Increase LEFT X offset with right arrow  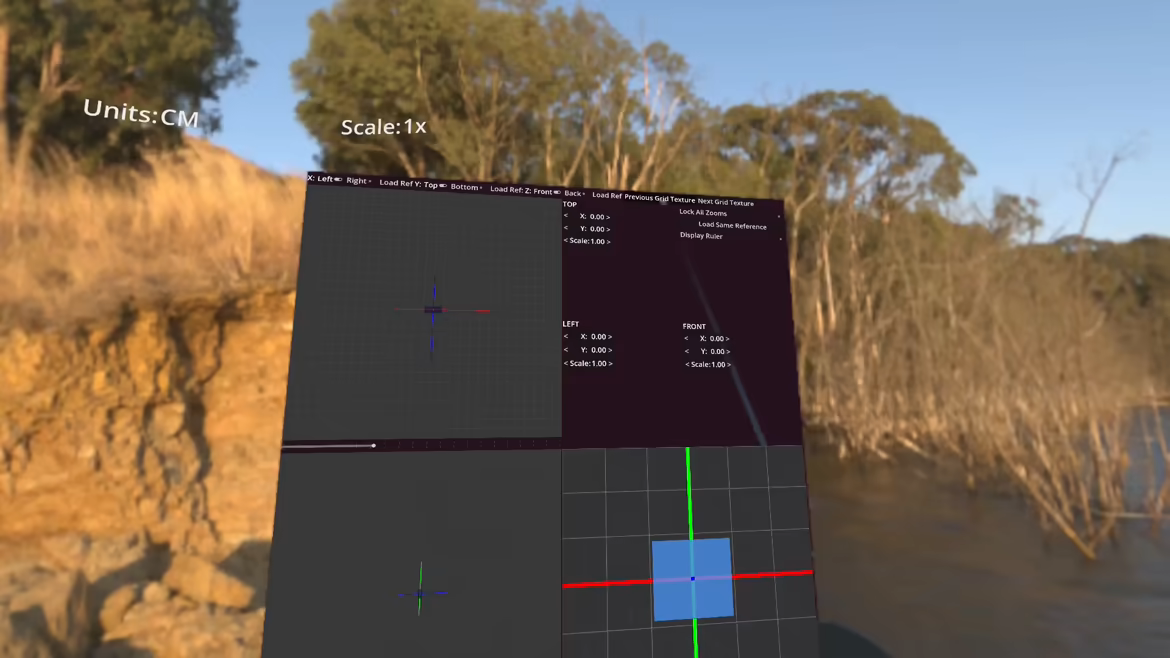[609, 337]
